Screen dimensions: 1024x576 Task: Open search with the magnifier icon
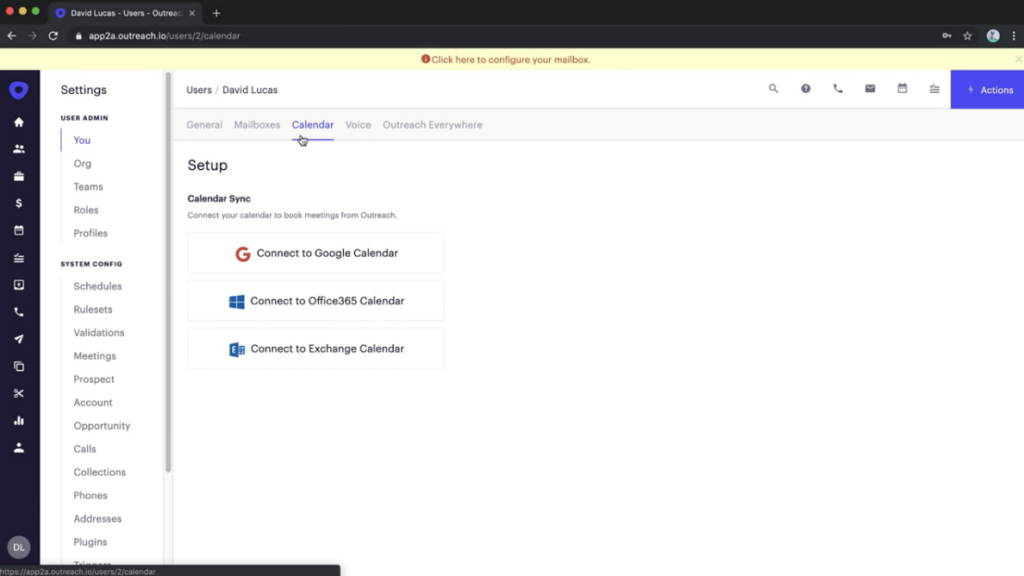[x=773, y=89]
